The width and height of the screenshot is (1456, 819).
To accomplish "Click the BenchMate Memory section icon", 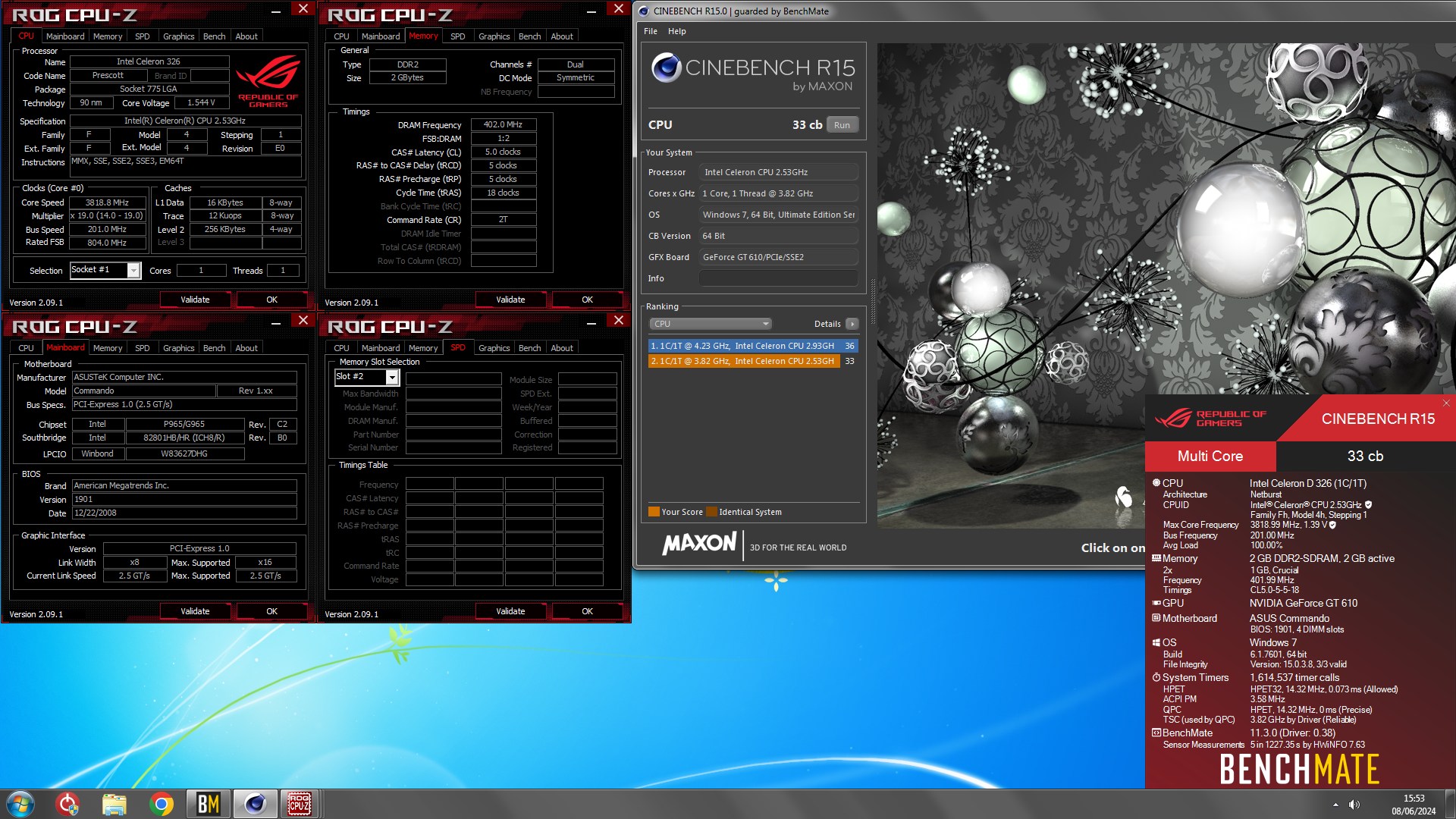I will (x=1156, y=558).
